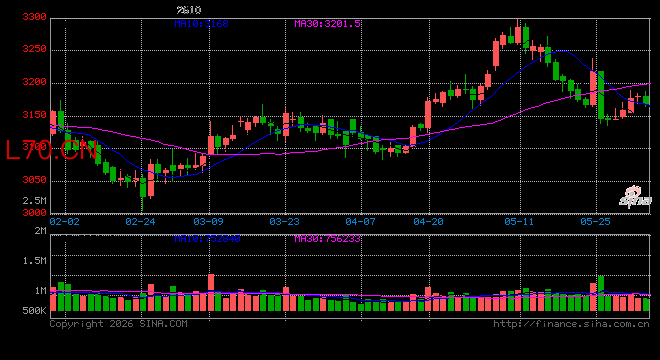Click the 1M volume axis label
The width and height of the screenshot is (660, 360).
point(40,291)
